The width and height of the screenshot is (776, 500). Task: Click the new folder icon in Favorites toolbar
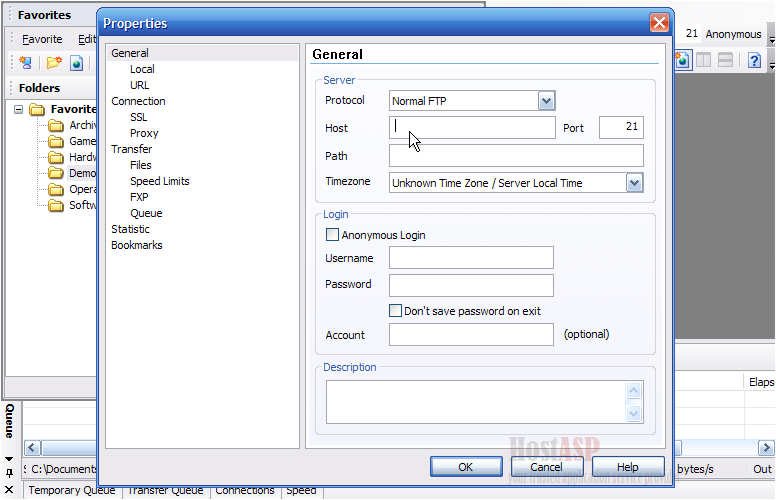[x=53, y=62]
